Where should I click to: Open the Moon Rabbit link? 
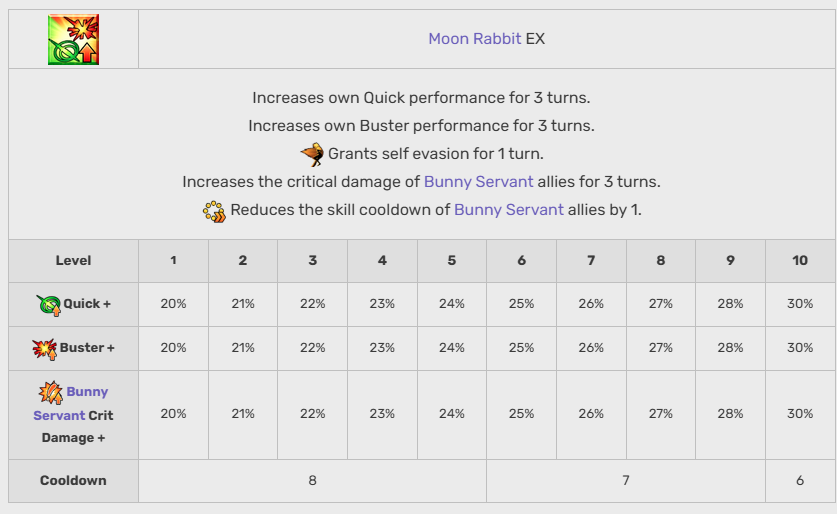pos(475,39)
